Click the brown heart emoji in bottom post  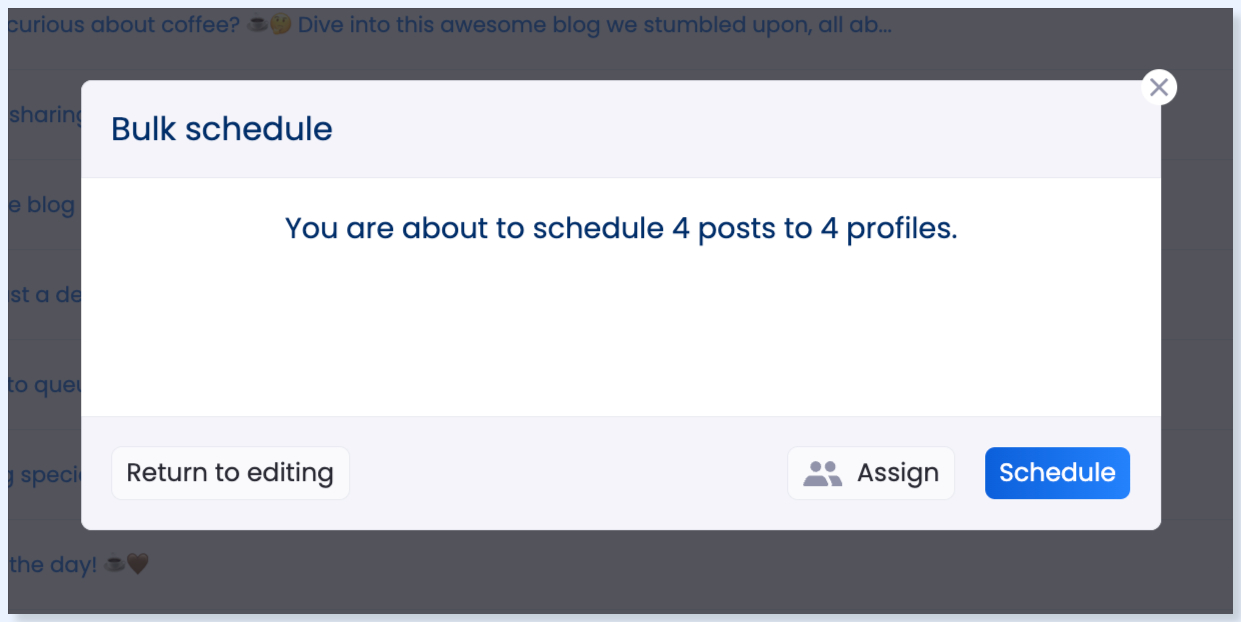click(138, 564)
